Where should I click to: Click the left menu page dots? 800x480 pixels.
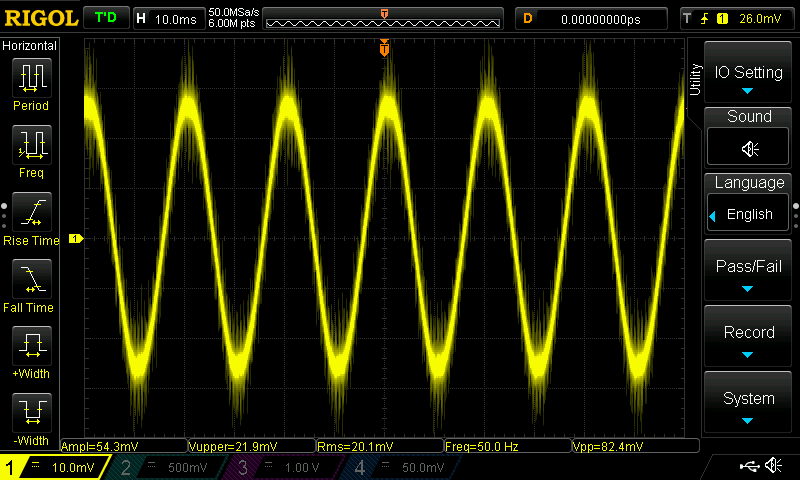coord(4,215)
